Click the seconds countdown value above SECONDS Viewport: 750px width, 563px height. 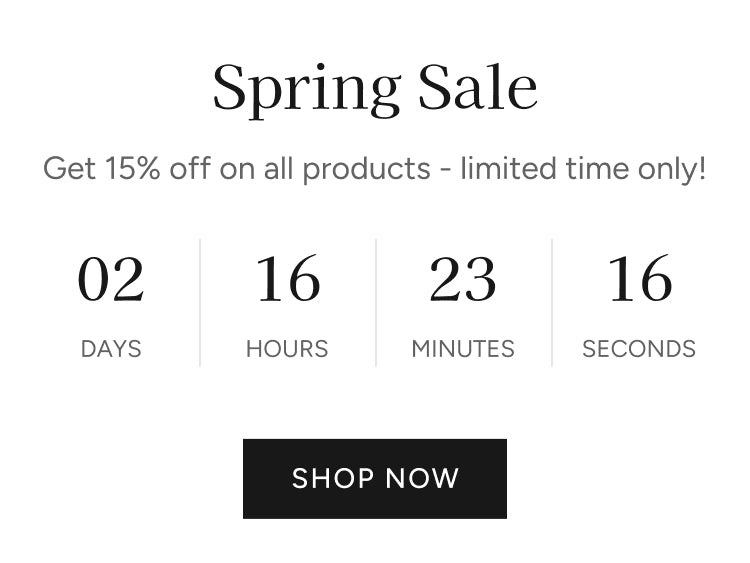pyautogui.click(x=639, y=279)
